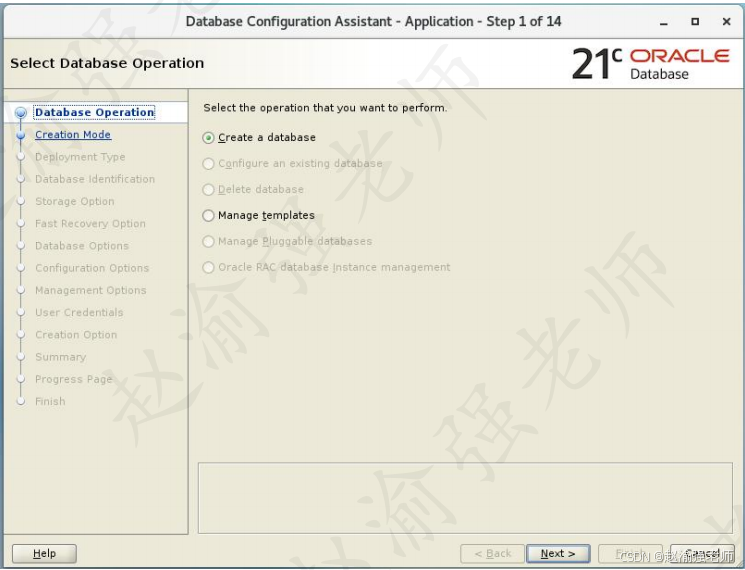Click Configuration Options step

[x=92, y=268]
